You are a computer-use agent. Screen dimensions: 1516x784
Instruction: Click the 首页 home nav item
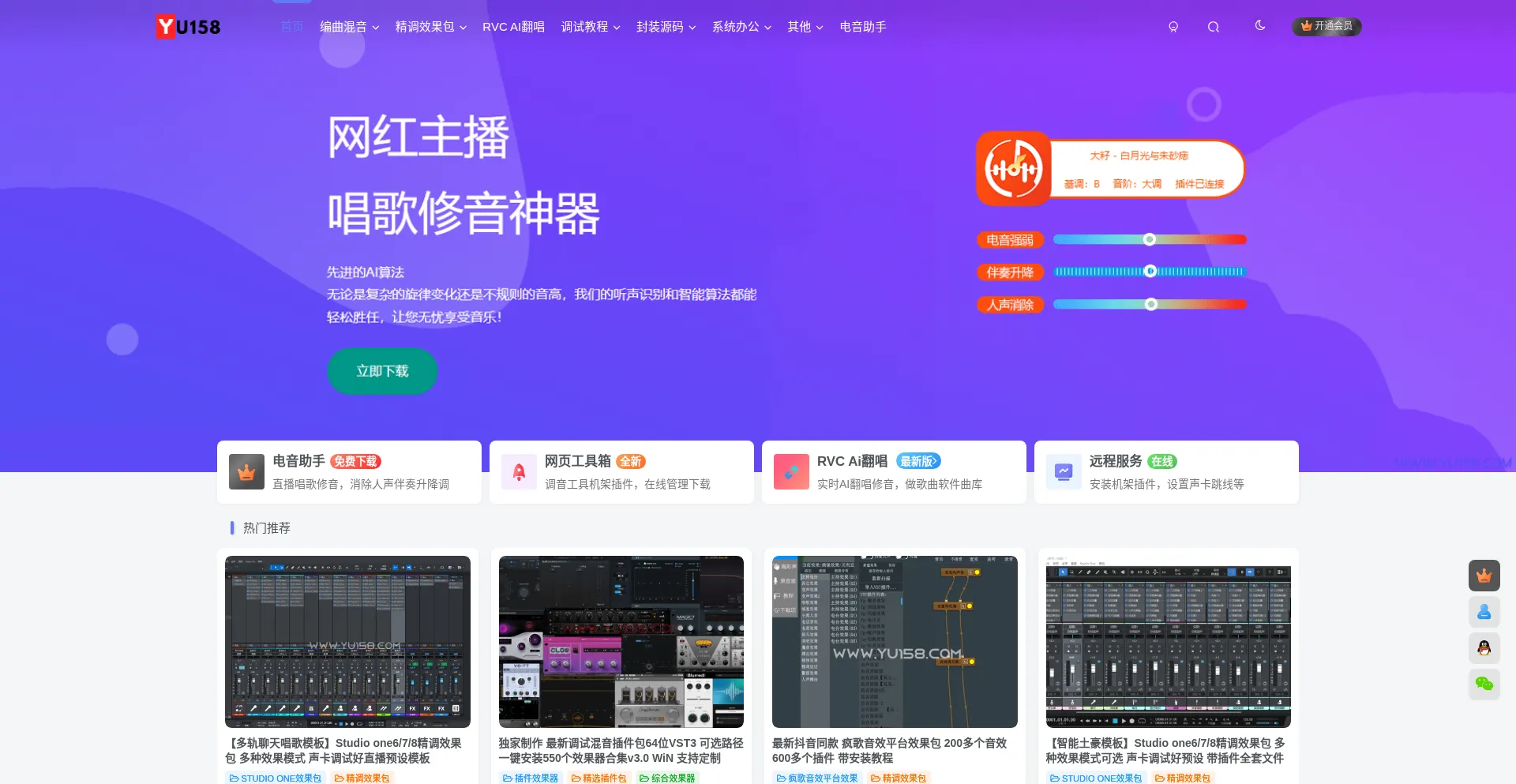click(292, 27)
